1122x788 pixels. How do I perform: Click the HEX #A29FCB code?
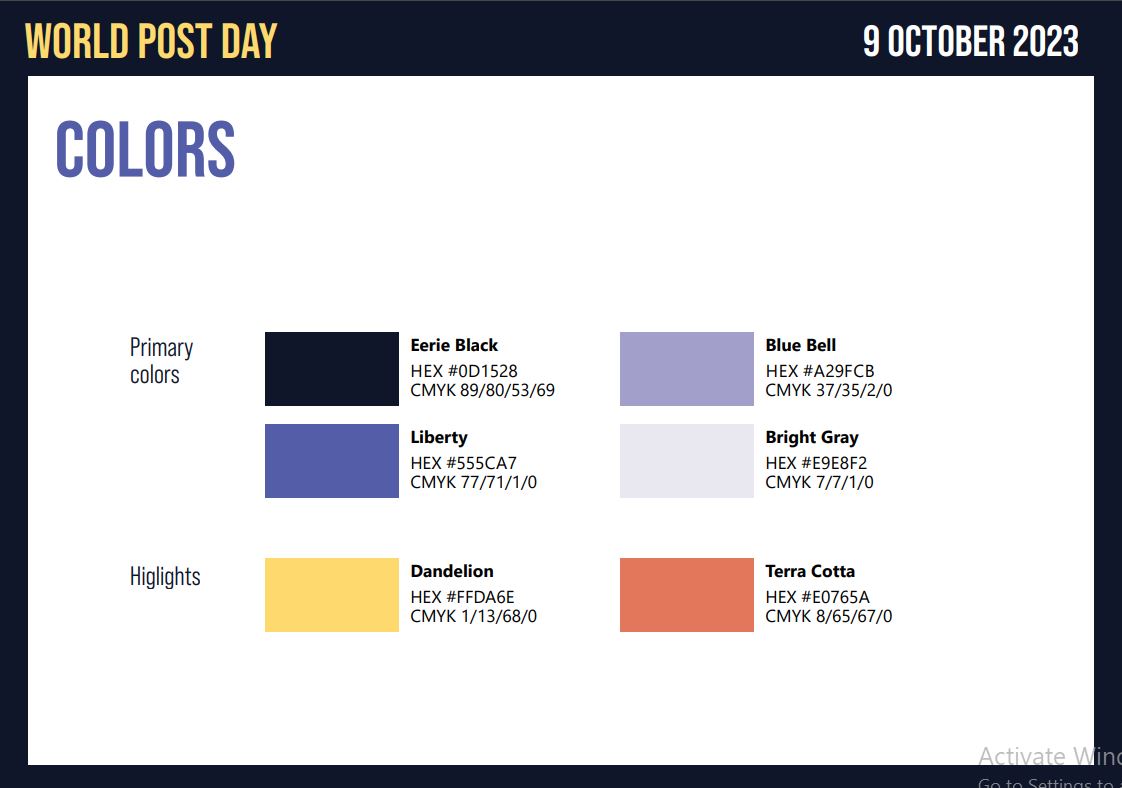coord(819,371)
